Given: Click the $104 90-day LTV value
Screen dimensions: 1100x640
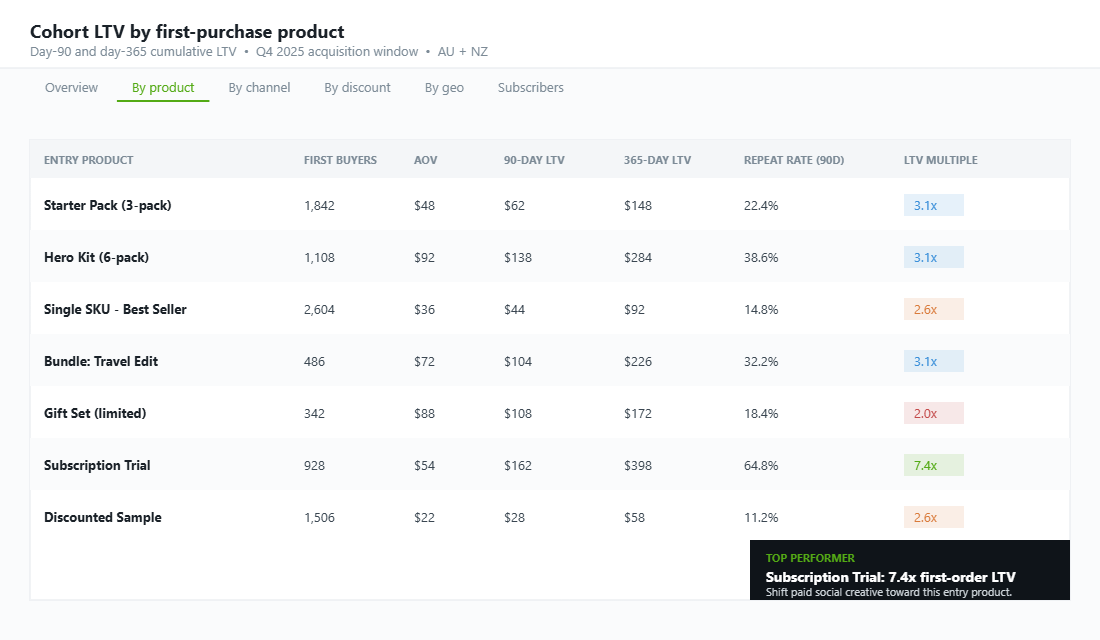Looking at the screenshot, I should tap(518, 361).
